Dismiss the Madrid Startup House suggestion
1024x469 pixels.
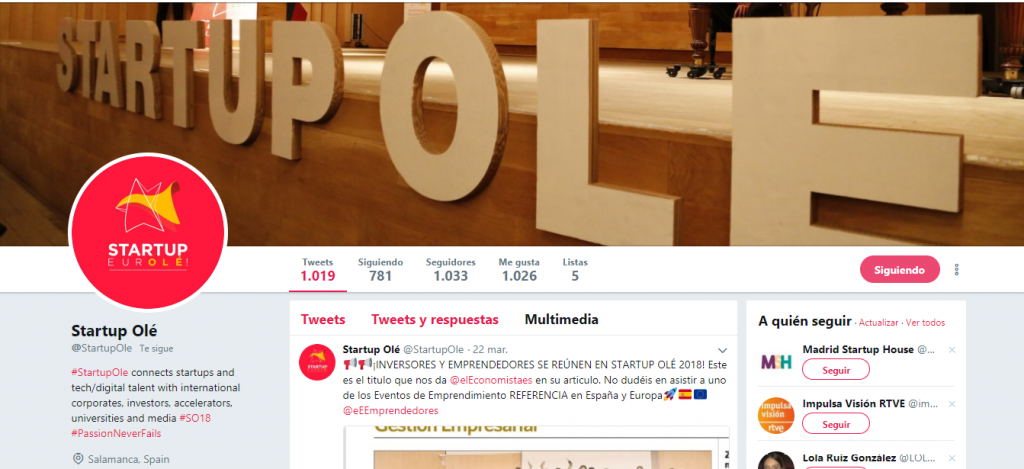point(952,350)
